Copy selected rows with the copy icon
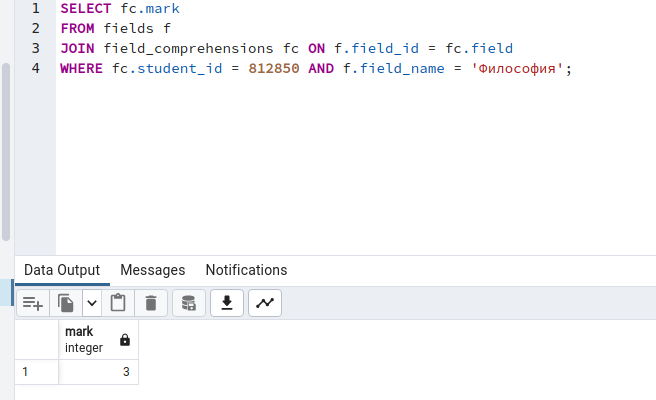The image size is (656, 400). [x=66, y=303]
